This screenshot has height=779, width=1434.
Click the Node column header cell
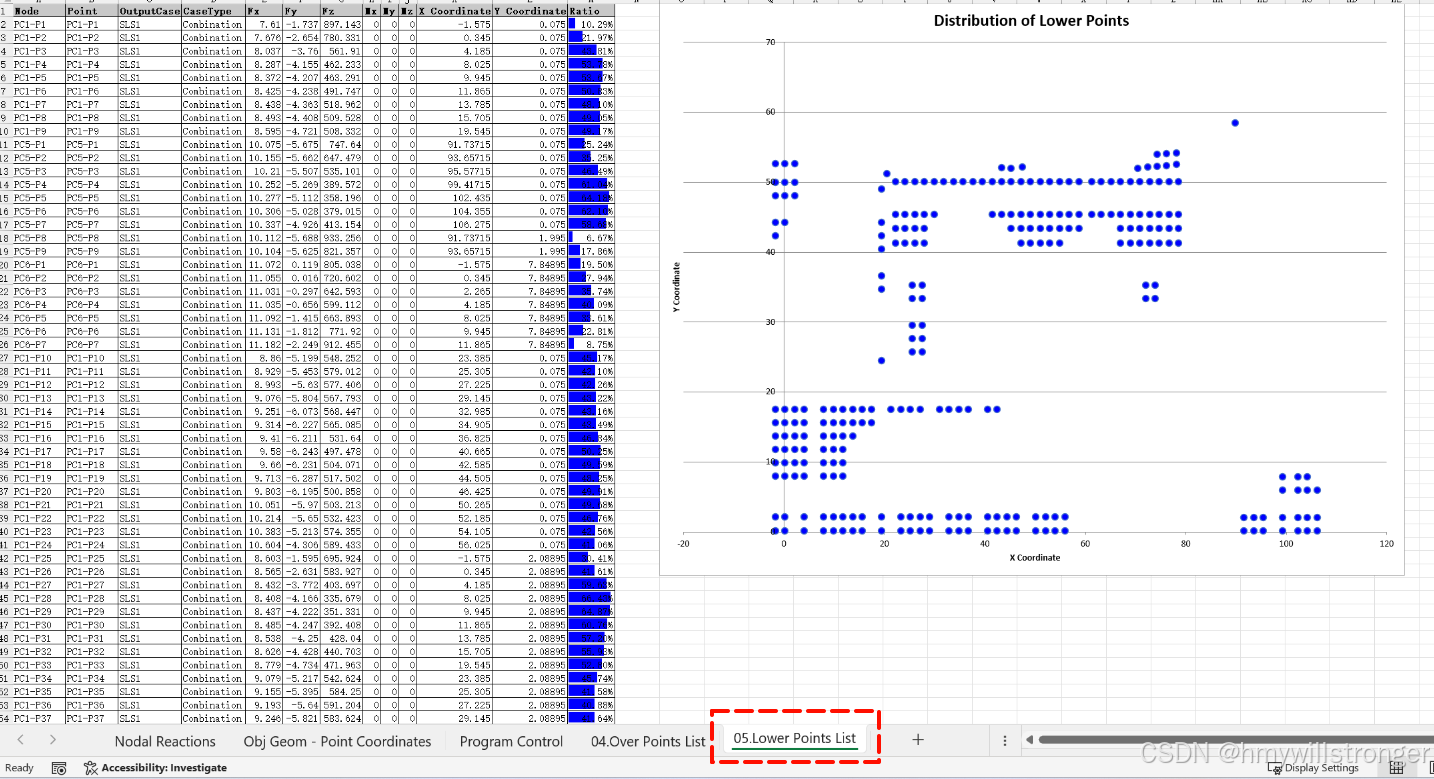point(38,11)
